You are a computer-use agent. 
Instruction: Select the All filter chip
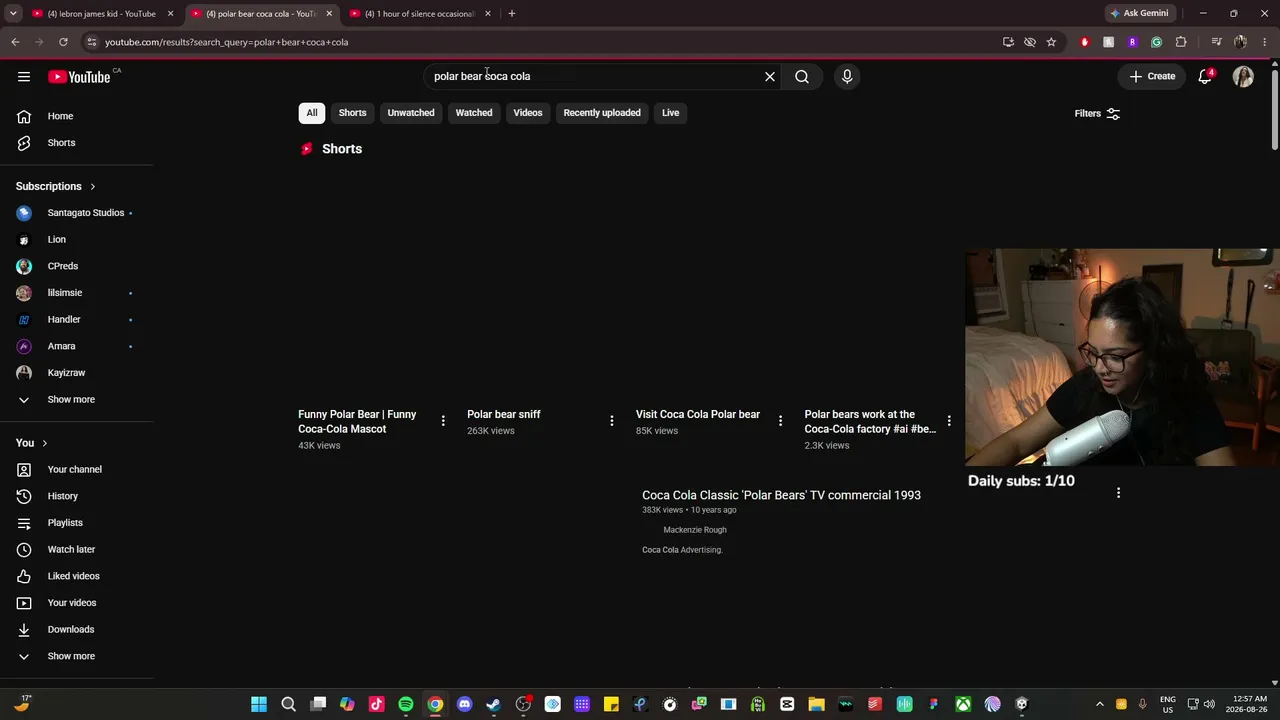pyautogui.click(x=312, y=113)
